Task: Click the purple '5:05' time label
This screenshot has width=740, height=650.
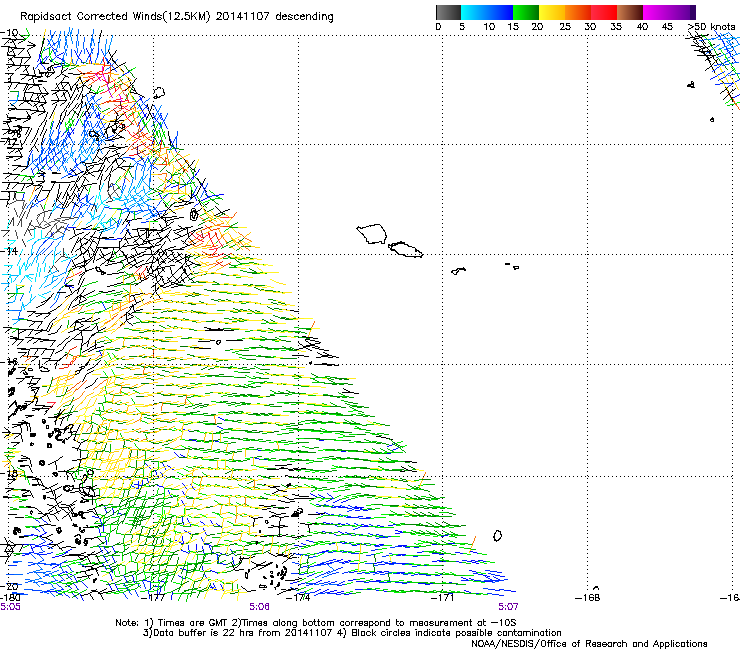Action: [x=10, y=607]
